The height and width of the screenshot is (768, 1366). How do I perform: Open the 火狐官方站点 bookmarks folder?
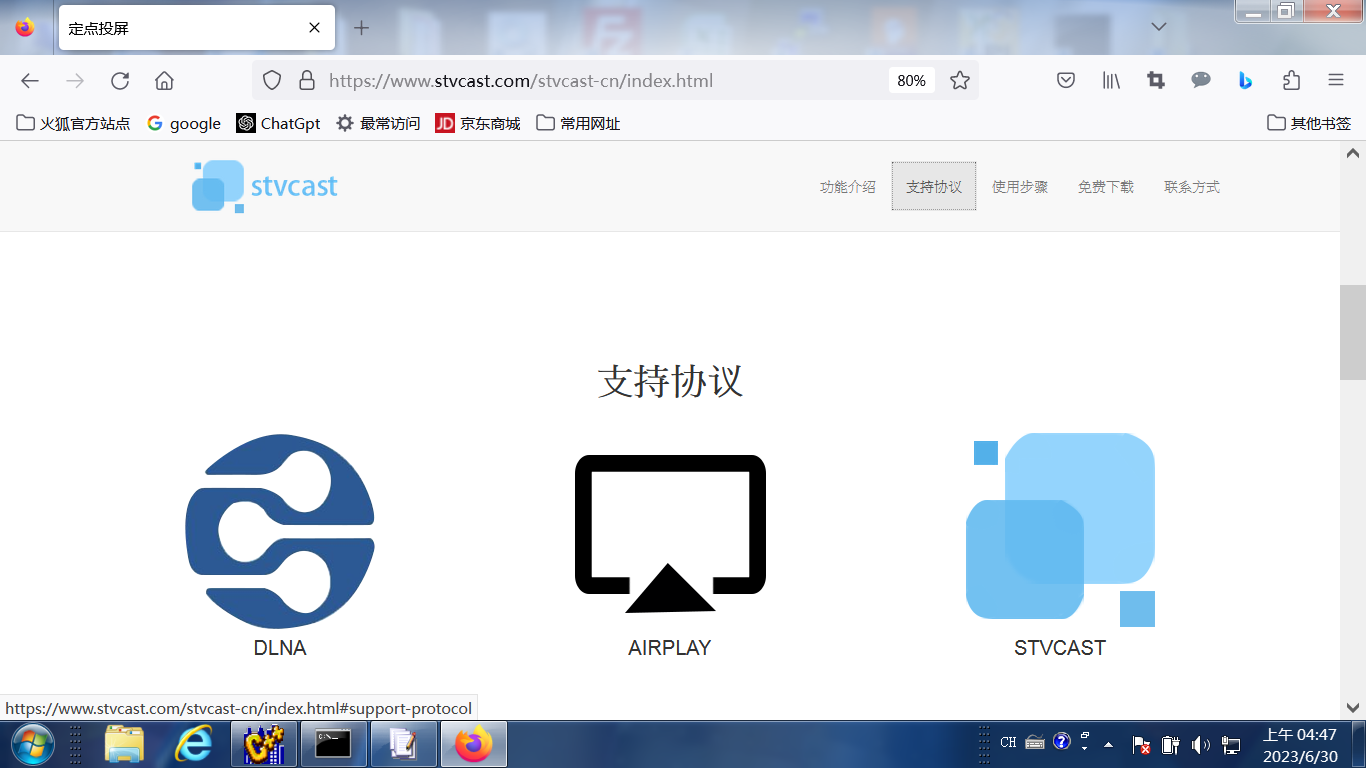(73, 123)
